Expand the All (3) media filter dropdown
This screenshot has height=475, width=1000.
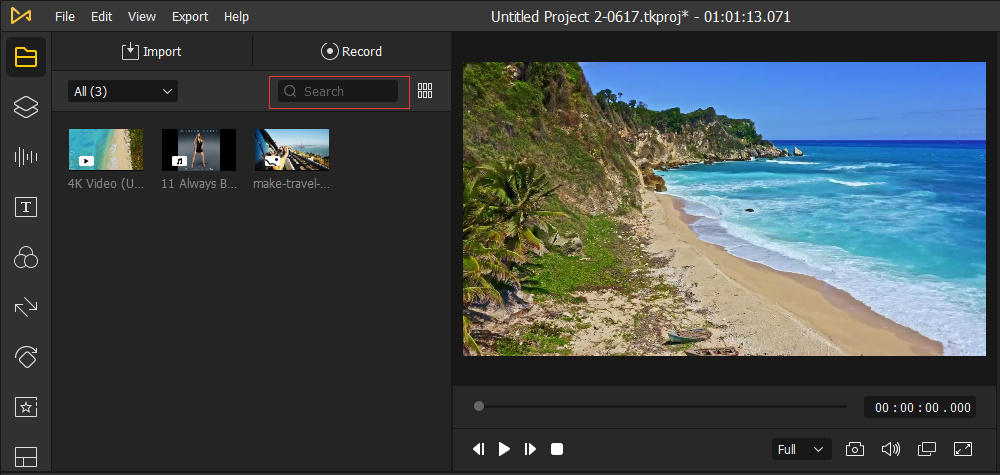(123, 91)
